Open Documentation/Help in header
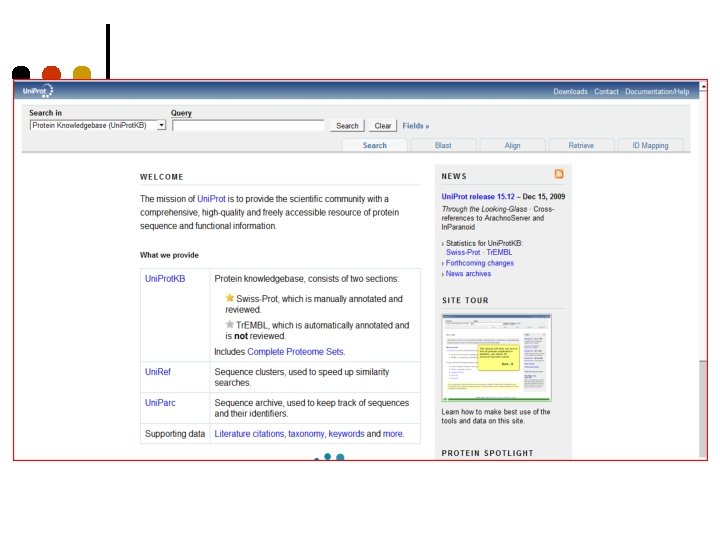The image size is (720, 540). [x=657, y=91]
